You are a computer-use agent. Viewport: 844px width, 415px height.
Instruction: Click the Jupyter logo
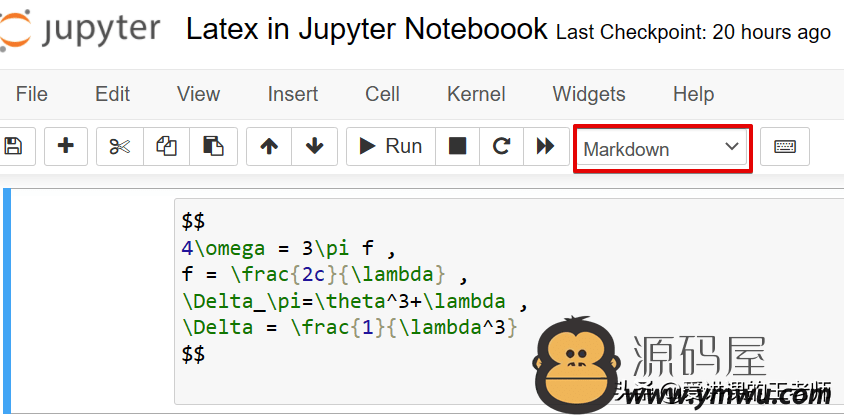[80, 30]
